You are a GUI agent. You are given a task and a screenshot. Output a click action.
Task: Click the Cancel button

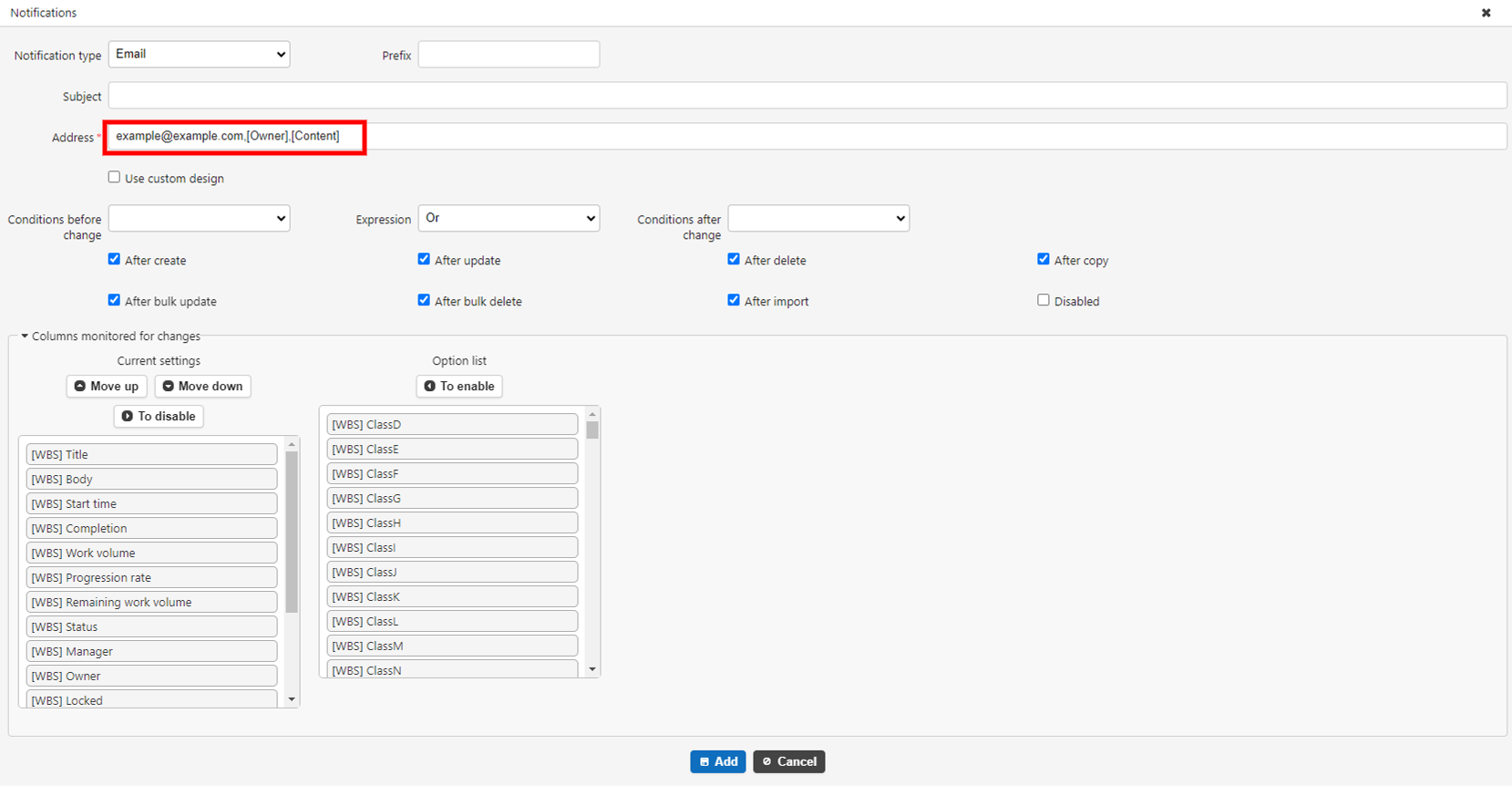click(789, 761)
